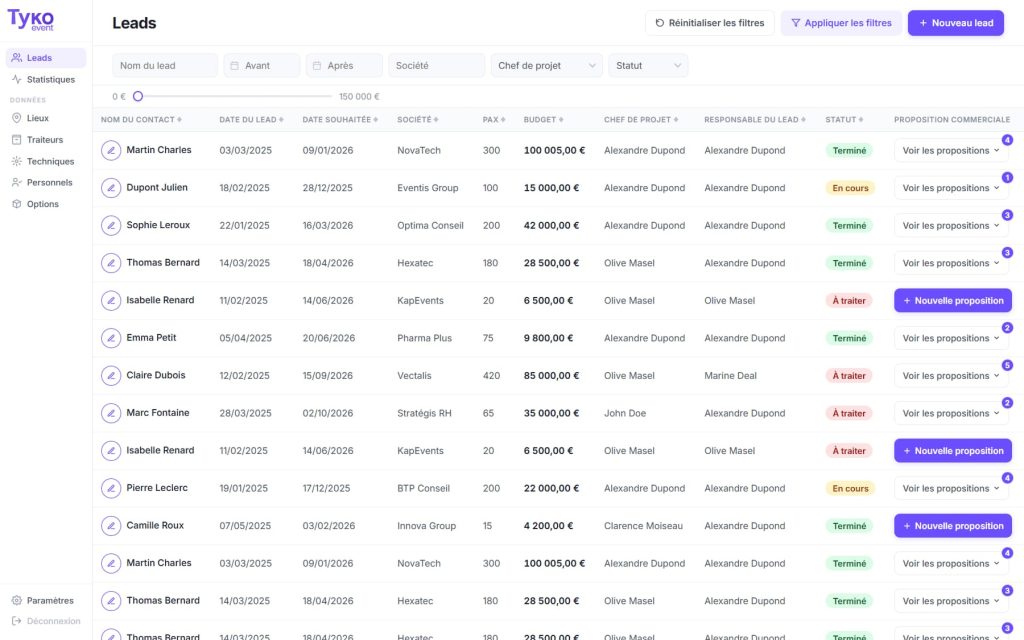The width and height of the screenshot is (1024, 640).
Task: Expand Voir les propositions for Marc Fontaine
Action: 951,413
